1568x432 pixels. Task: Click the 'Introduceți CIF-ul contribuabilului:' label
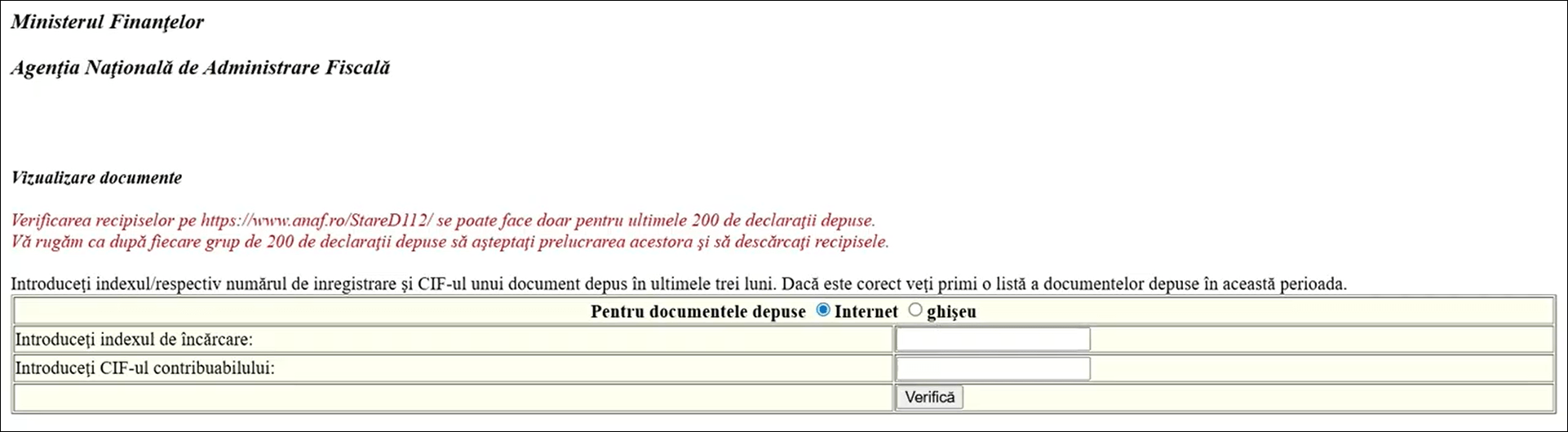click(144, 368)
